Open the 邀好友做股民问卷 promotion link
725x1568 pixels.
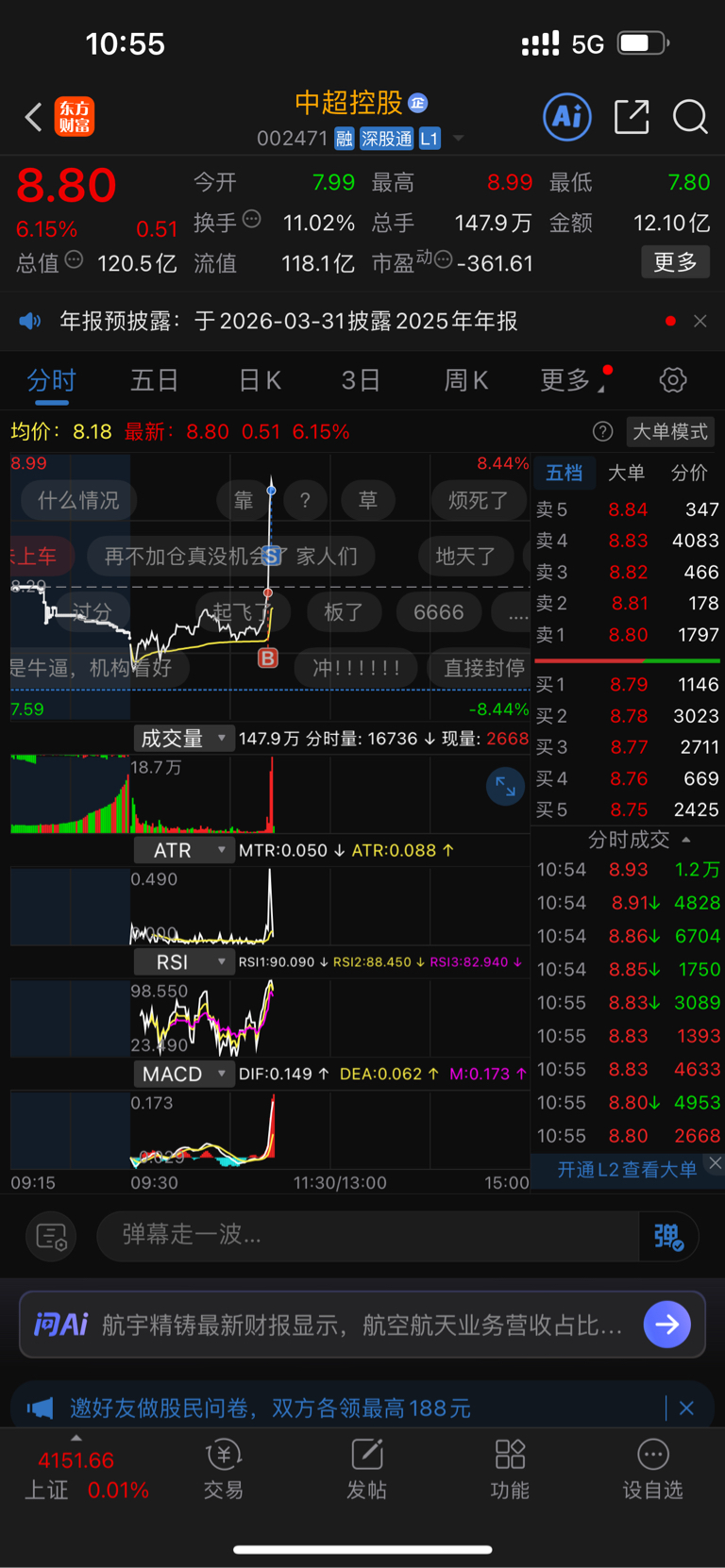(270, 1409)
